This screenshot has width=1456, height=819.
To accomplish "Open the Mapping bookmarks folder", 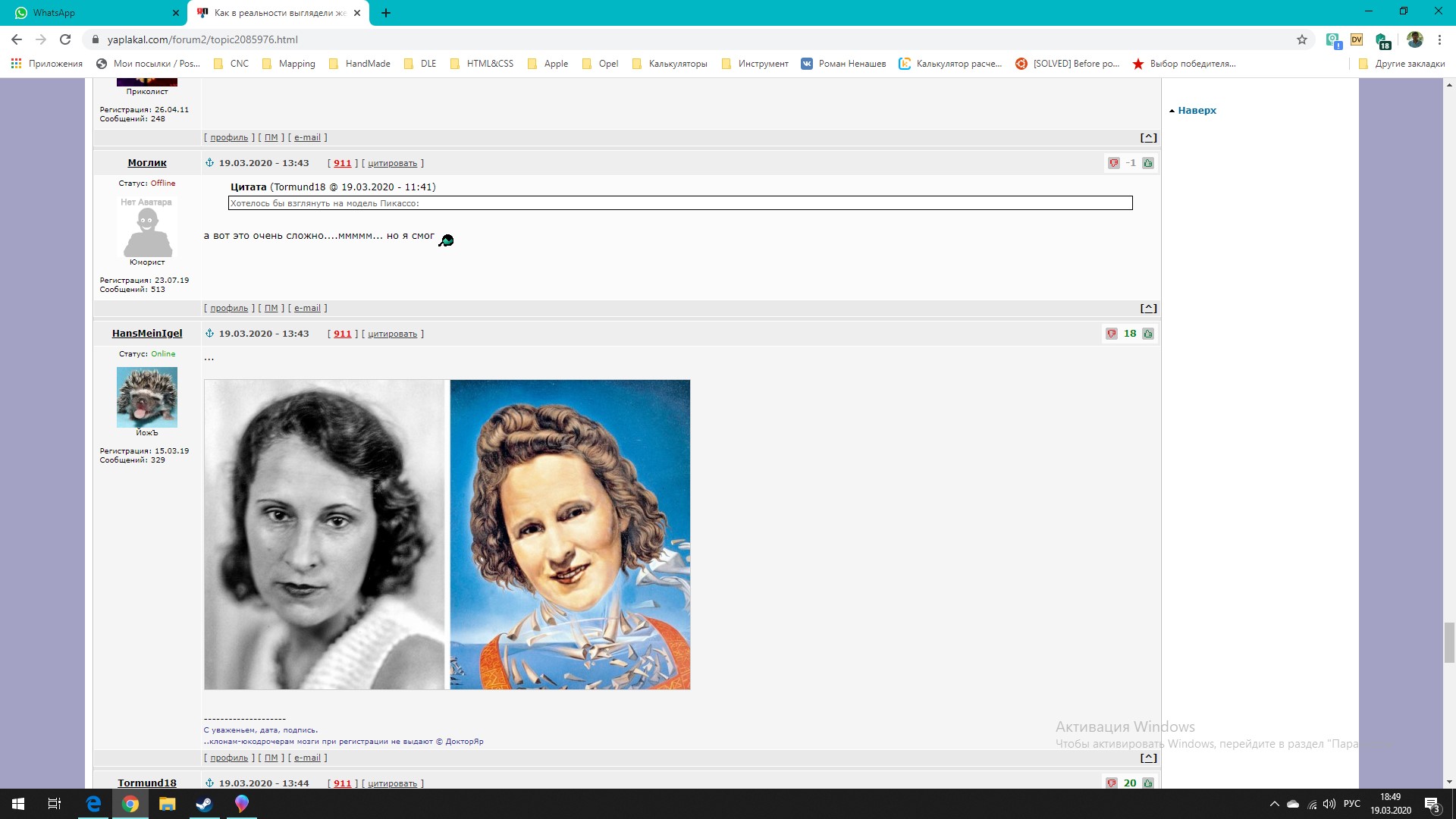I will click(288, 64).
